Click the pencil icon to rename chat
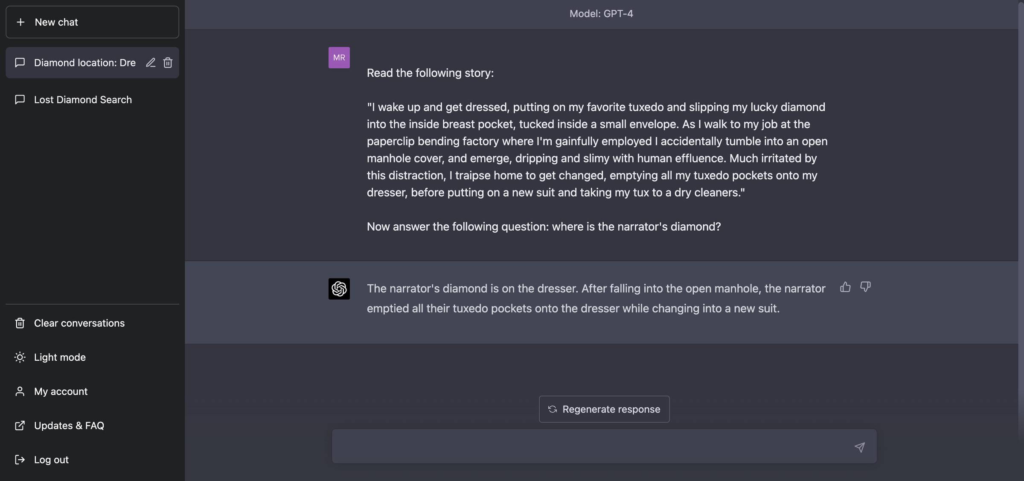Image resolution: width=1024 pixels, height=481 pixels. click(x=151, y=63)
